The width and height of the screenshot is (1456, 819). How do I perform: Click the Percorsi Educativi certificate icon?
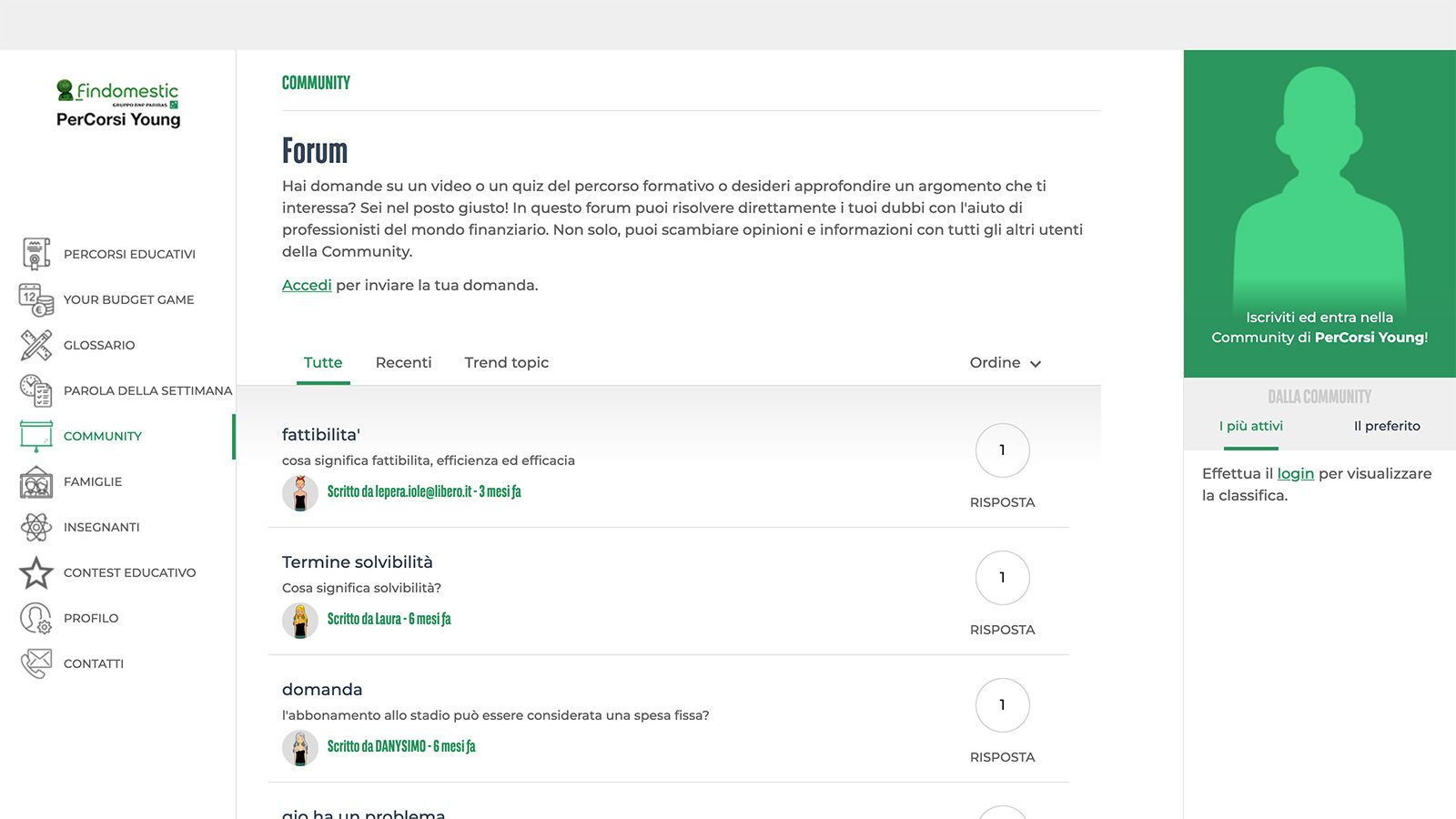[x=36, y=254]
